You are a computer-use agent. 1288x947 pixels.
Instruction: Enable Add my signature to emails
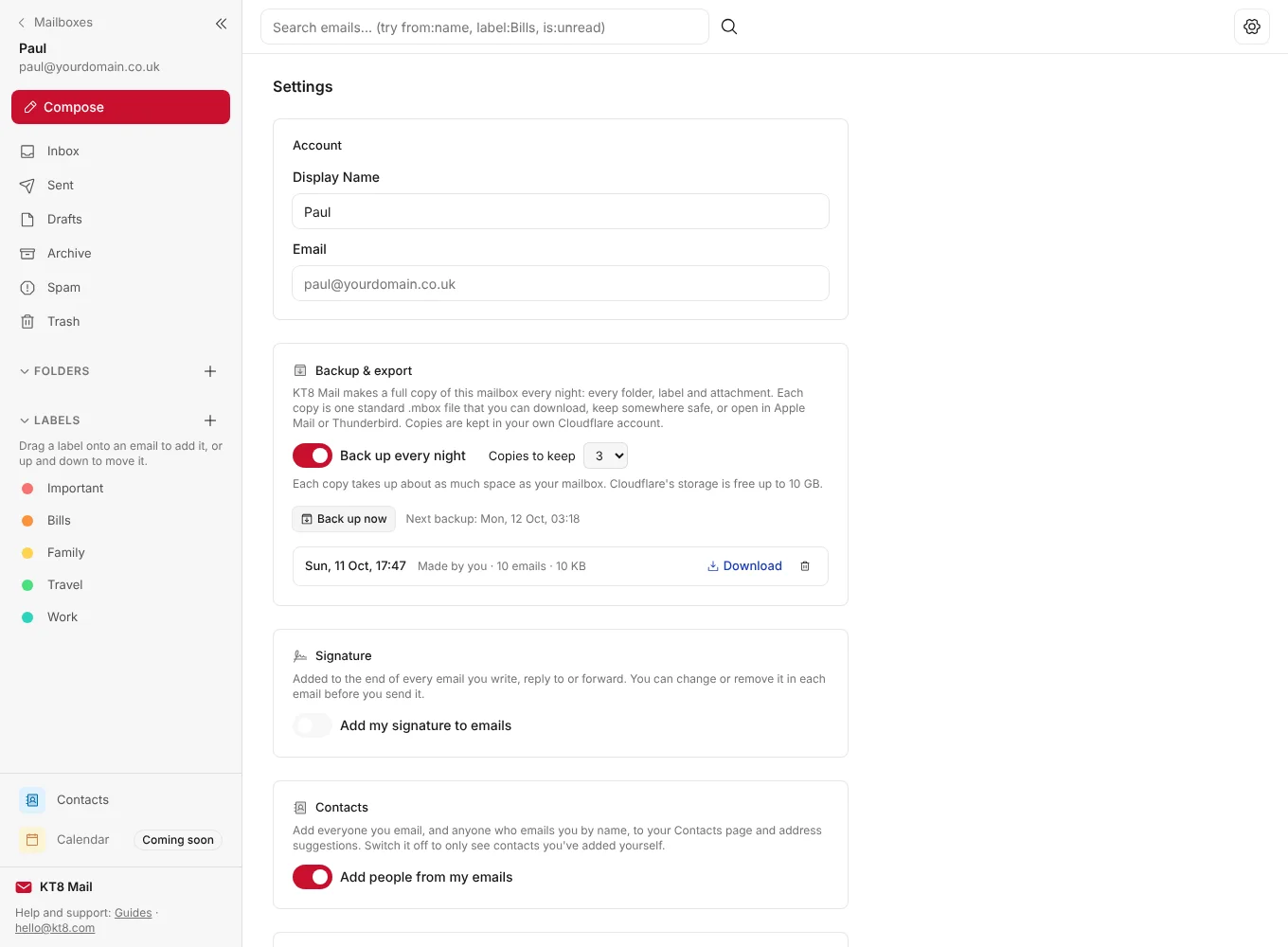click(313, 725)
